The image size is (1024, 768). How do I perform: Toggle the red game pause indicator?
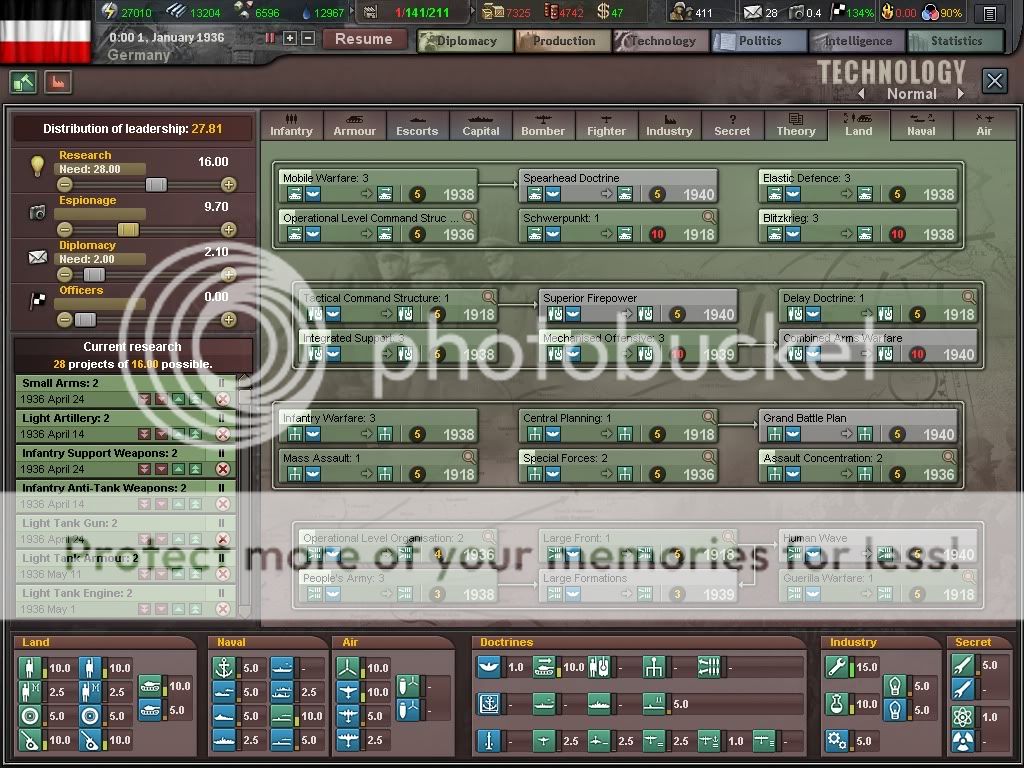(x=269, y=39)
